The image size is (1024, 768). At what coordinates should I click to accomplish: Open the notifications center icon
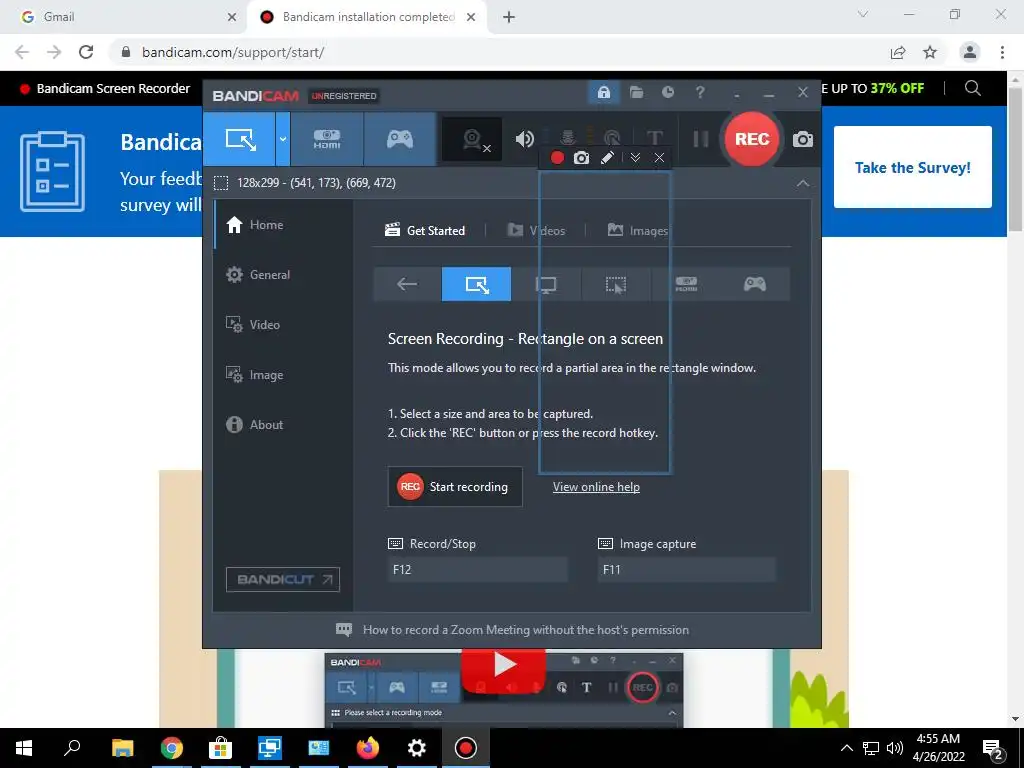993,748
